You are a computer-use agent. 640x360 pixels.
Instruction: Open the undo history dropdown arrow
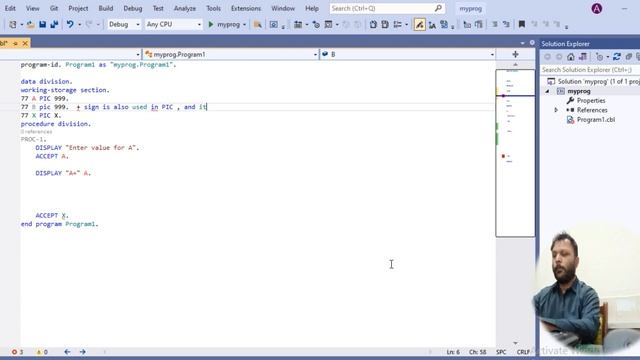click(x=79, y=24)
